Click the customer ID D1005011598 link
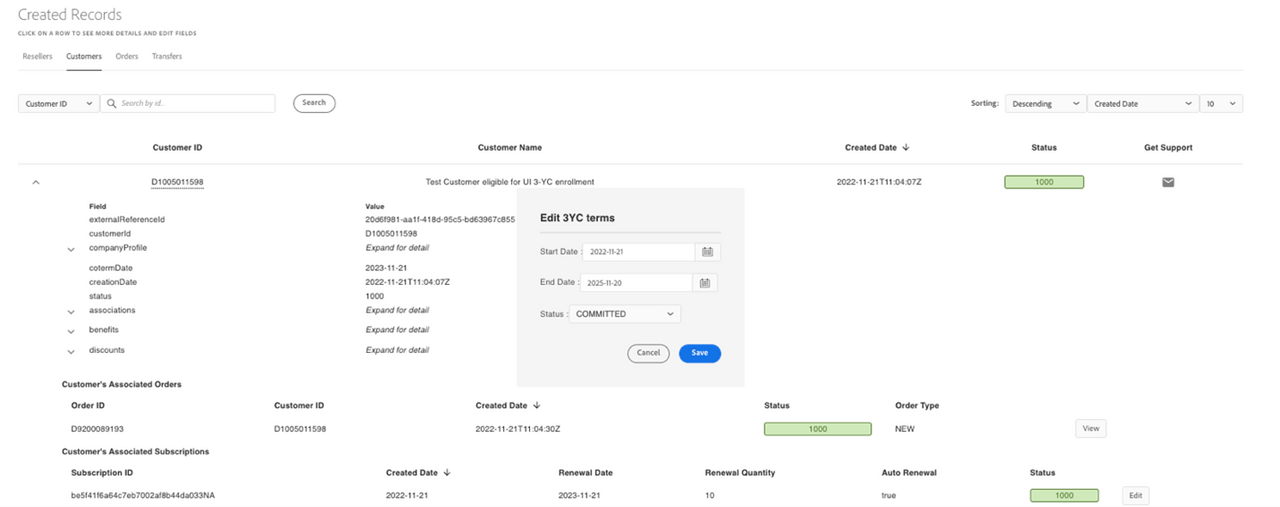 (x=177, y=182)
